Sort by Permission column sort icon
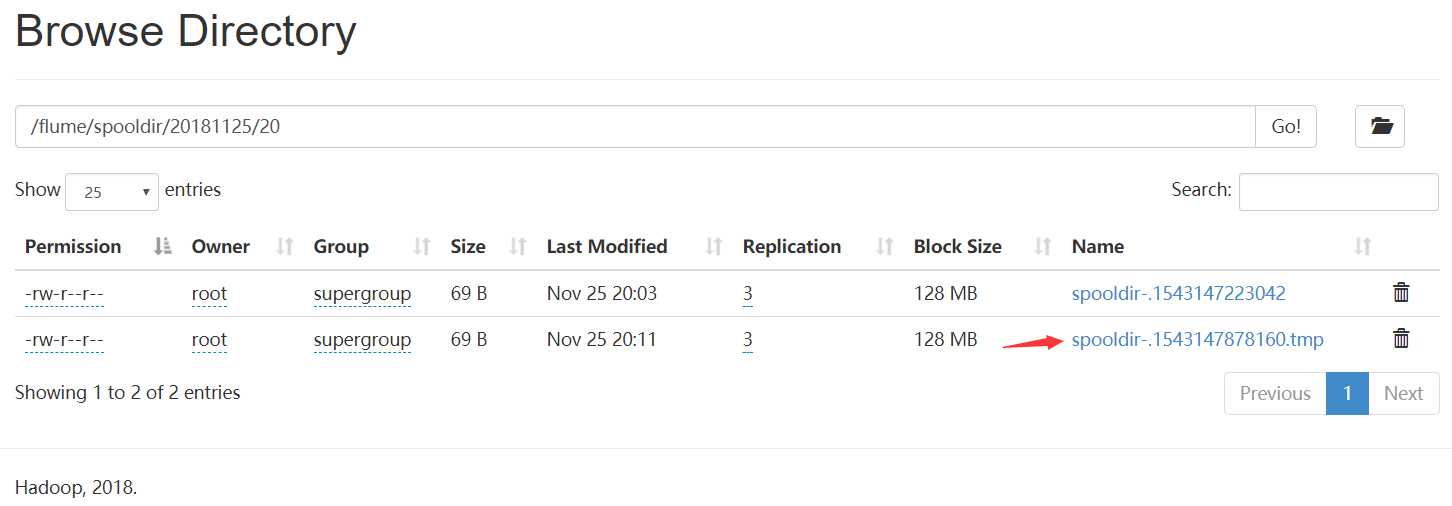 tap(164, 246)
